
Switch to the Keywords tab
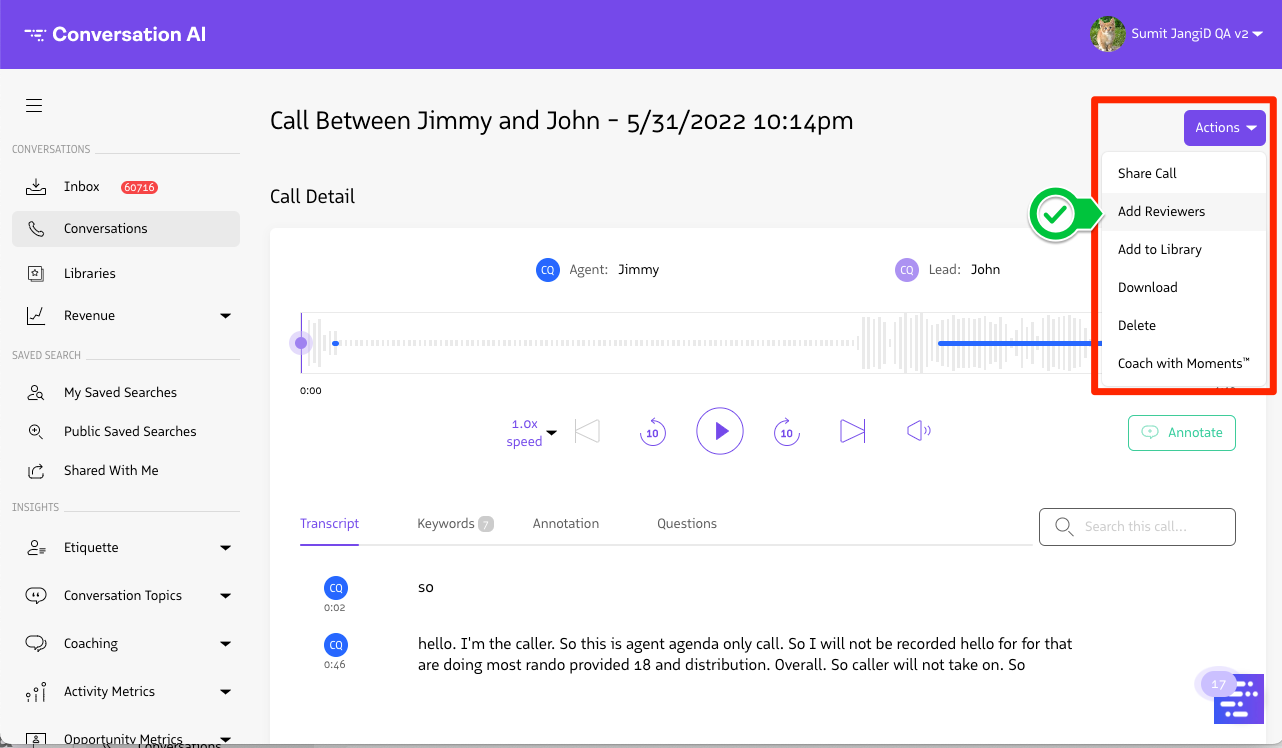pos(446,524)
